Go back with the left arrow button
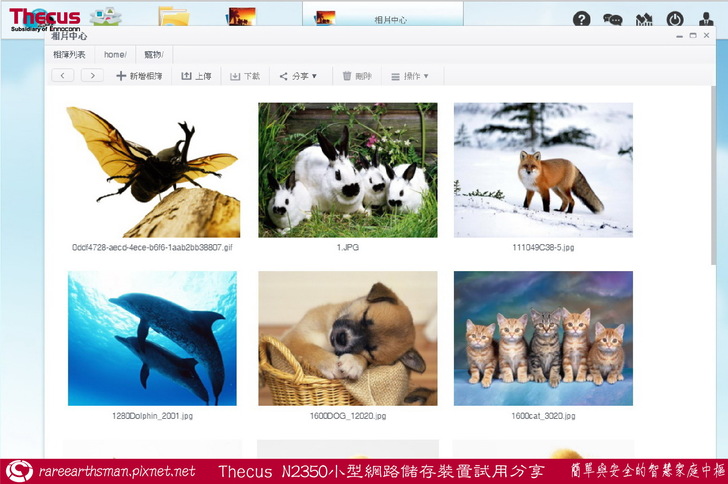Viewport: 728px width, 484px height. [x=63, y=76]
